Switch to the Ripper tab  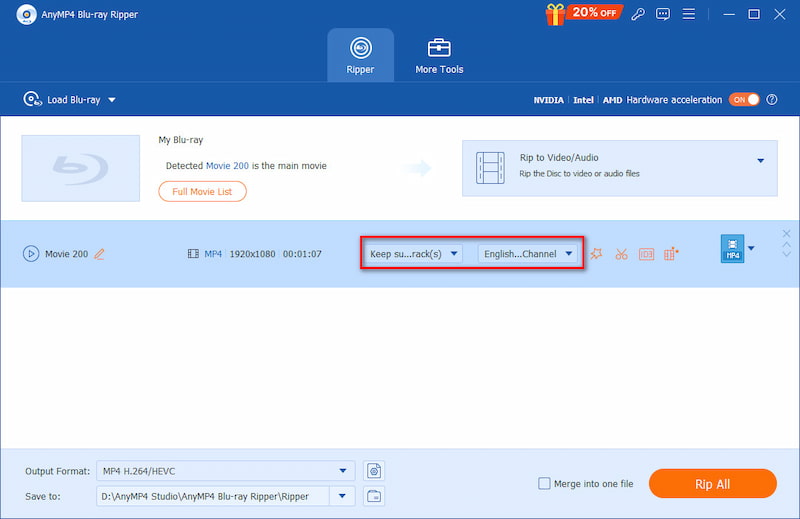(x=360, y=55)
